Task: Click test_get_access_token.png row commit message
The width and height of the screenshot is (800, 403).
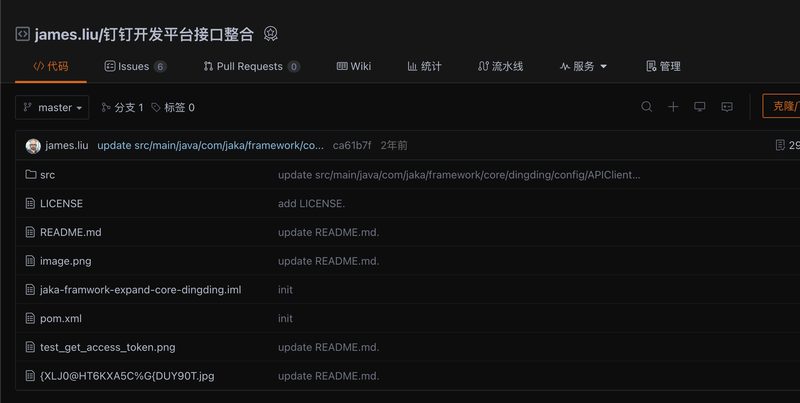Action: [x=329, y=347]
